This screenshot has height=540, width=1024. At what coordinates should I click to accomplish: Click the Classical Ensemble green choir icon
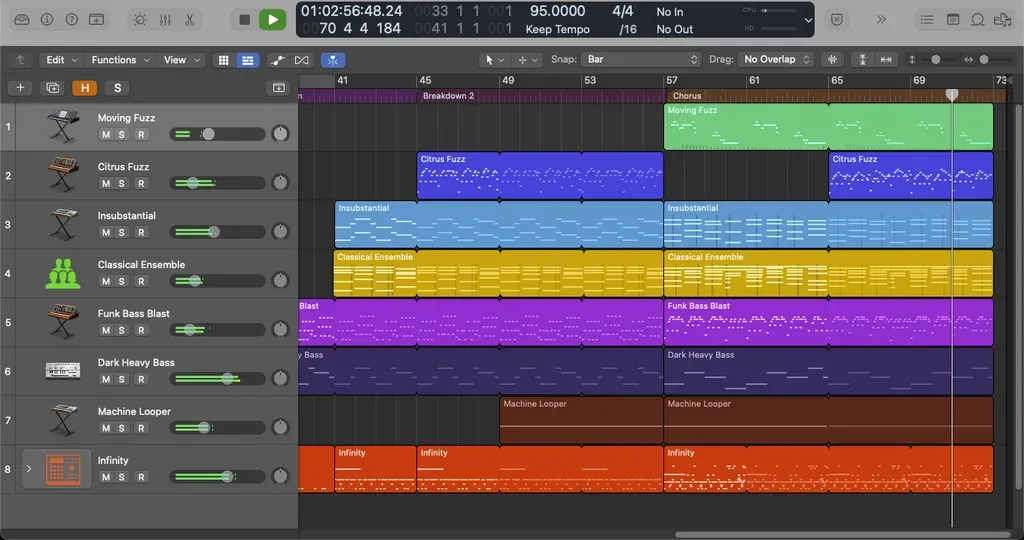[x=63, y=274]
